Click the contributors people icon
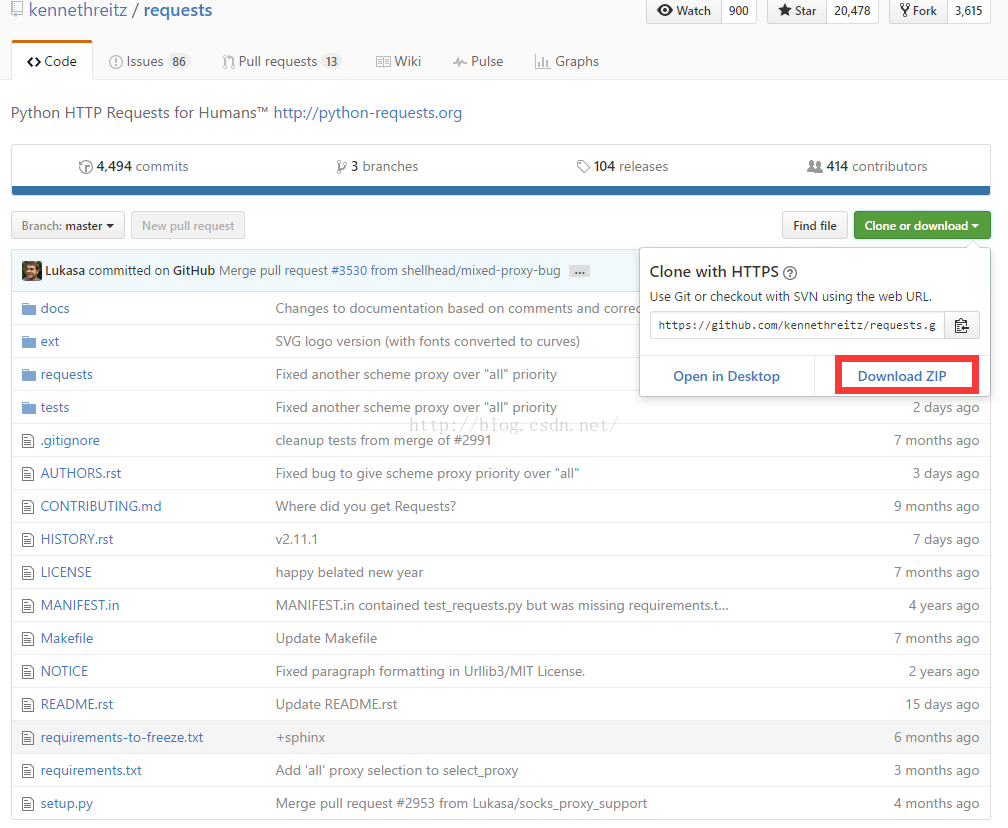The width and height of the screenshot is (1008, 828). [x=814, y=167]
